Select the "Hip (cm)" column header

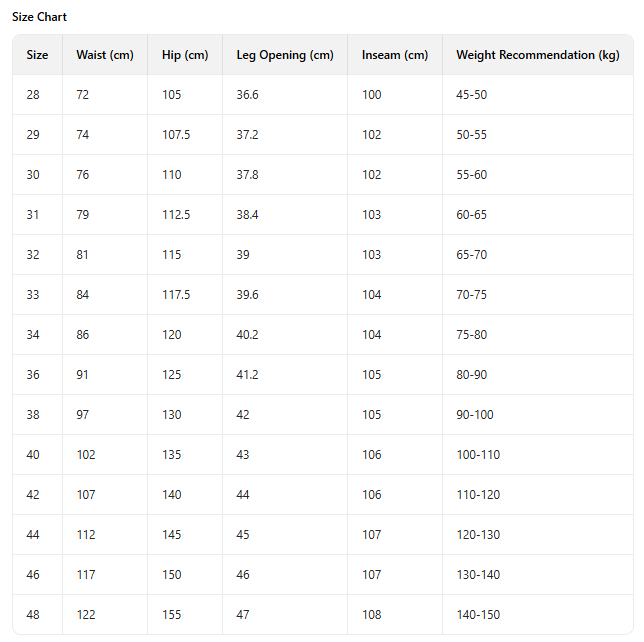pos(184,55)
